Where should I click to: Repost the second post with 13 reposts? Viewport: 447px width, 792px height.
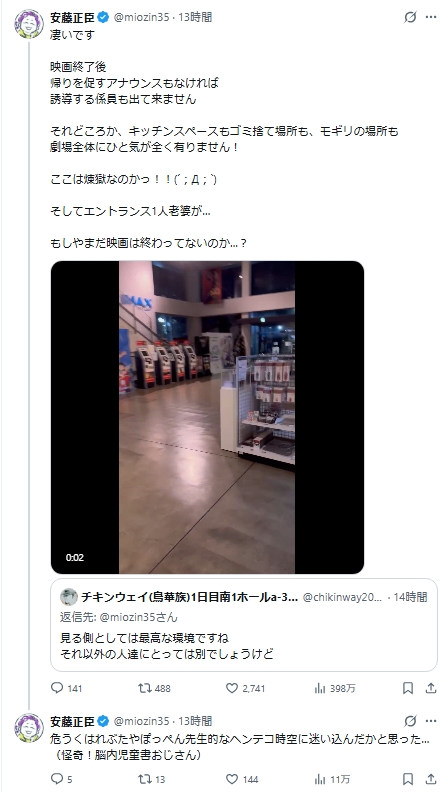[152, 779]
